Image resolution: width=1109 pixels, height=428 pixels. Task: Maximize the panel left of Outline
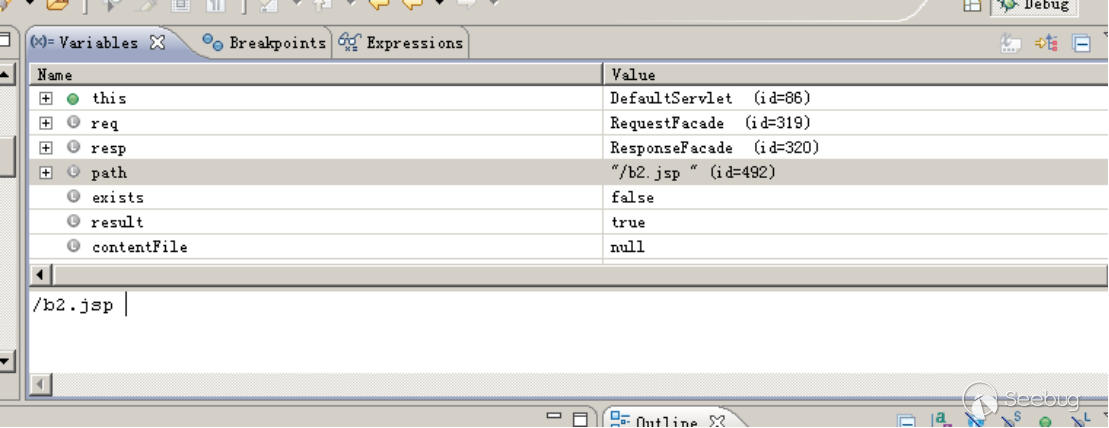pyautogui.click(x=580, y=420)
